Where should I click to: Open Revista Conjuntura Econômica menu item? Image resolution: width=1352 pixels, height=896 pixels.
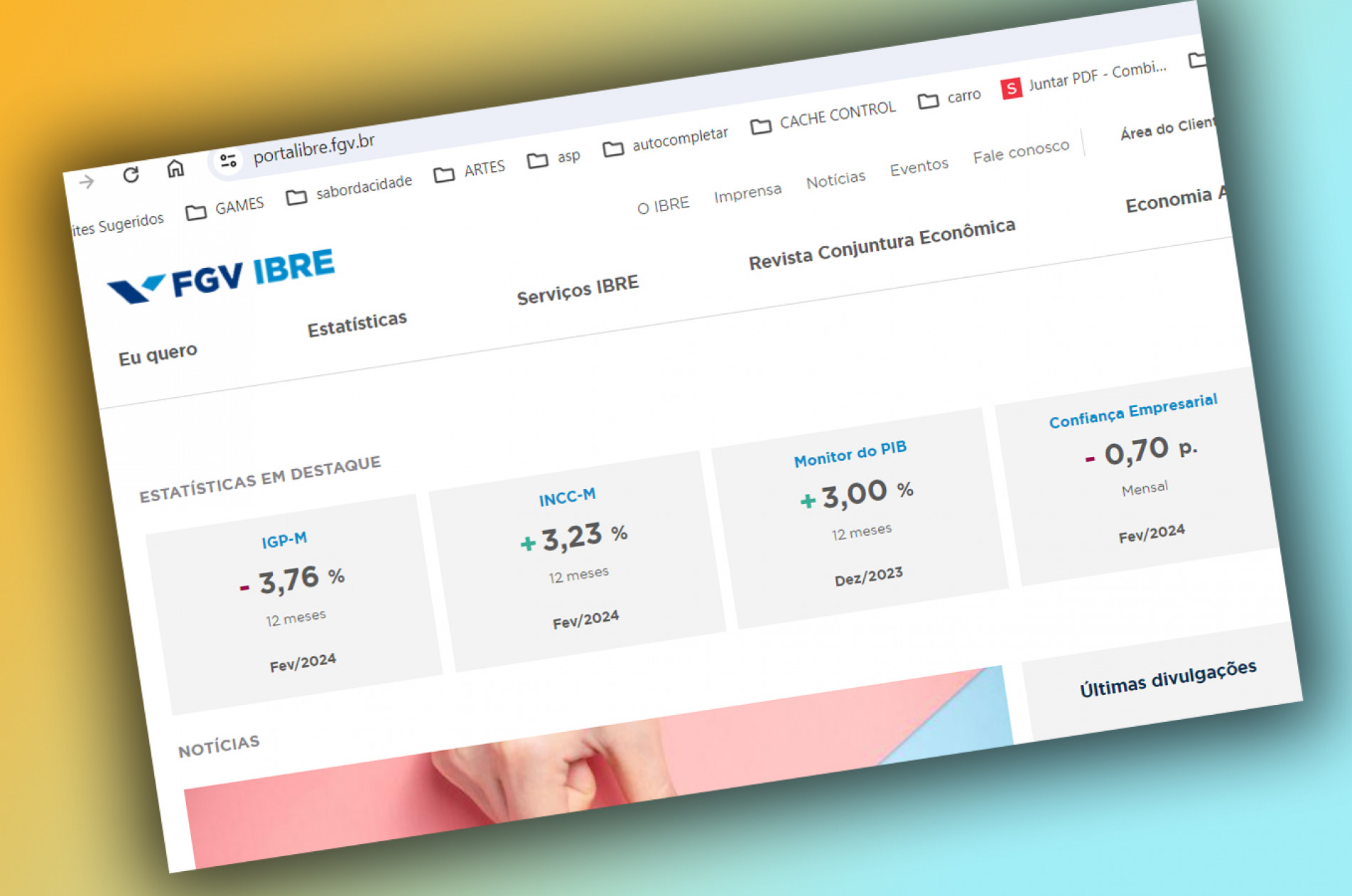(882, 244)
